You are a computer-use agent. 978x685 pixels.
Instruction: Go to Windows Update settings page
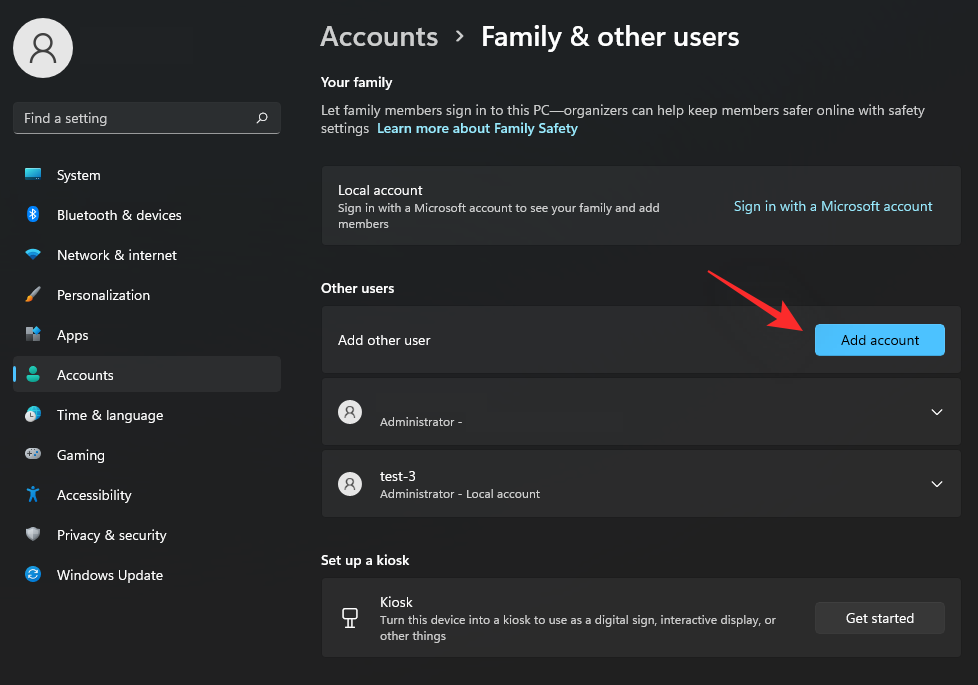point(109,575)
